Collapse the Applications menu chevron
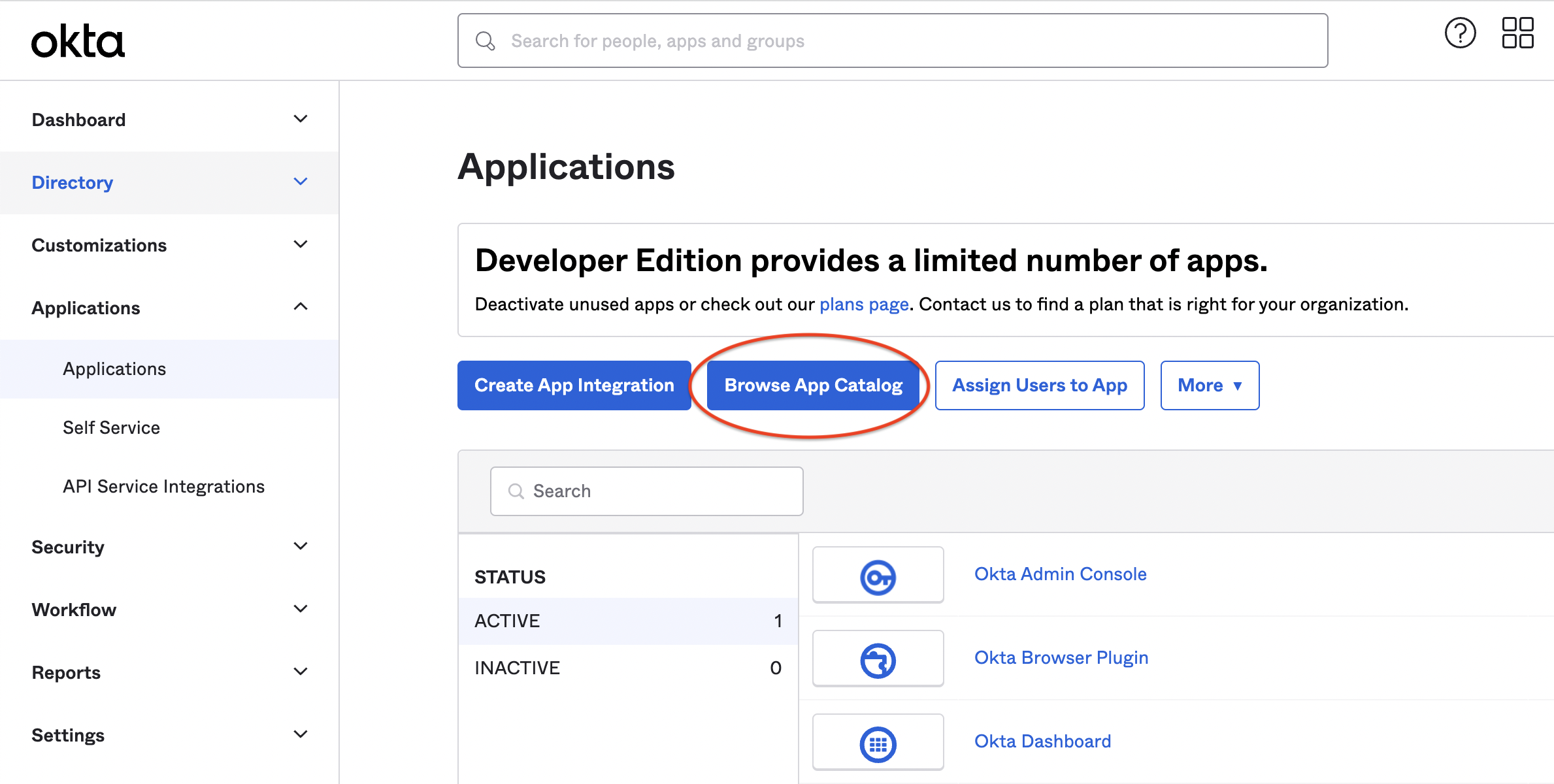 coord(301,306)
